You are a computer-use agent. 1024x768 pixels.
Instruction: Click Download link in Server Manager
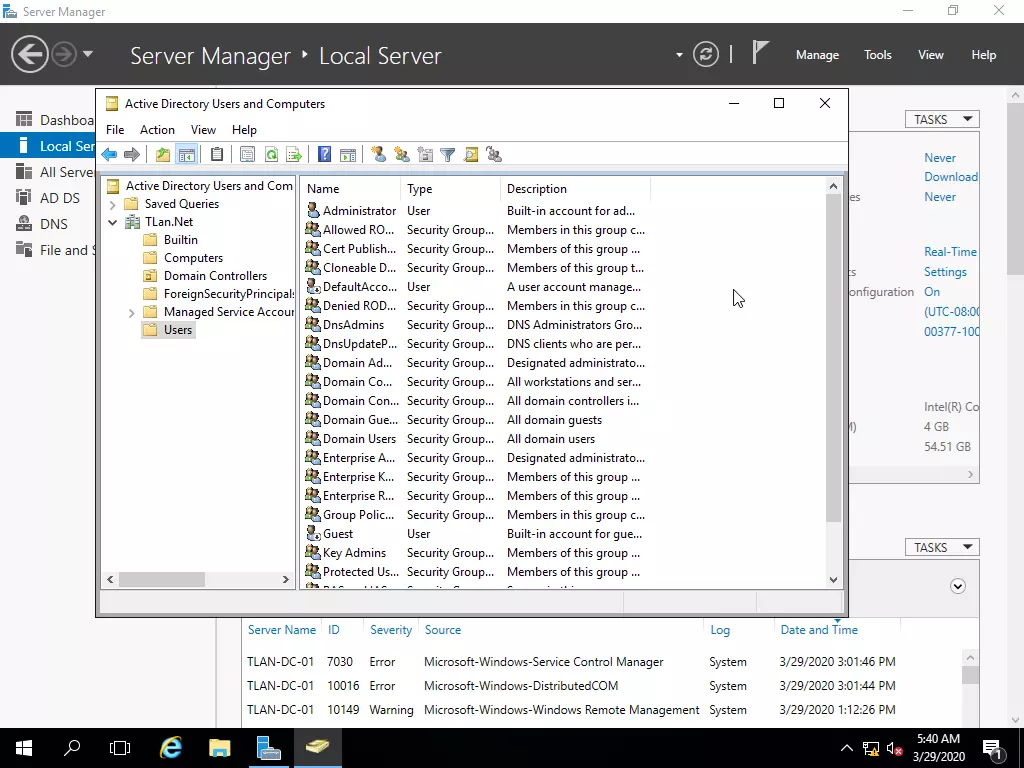[x=950, y=177]
